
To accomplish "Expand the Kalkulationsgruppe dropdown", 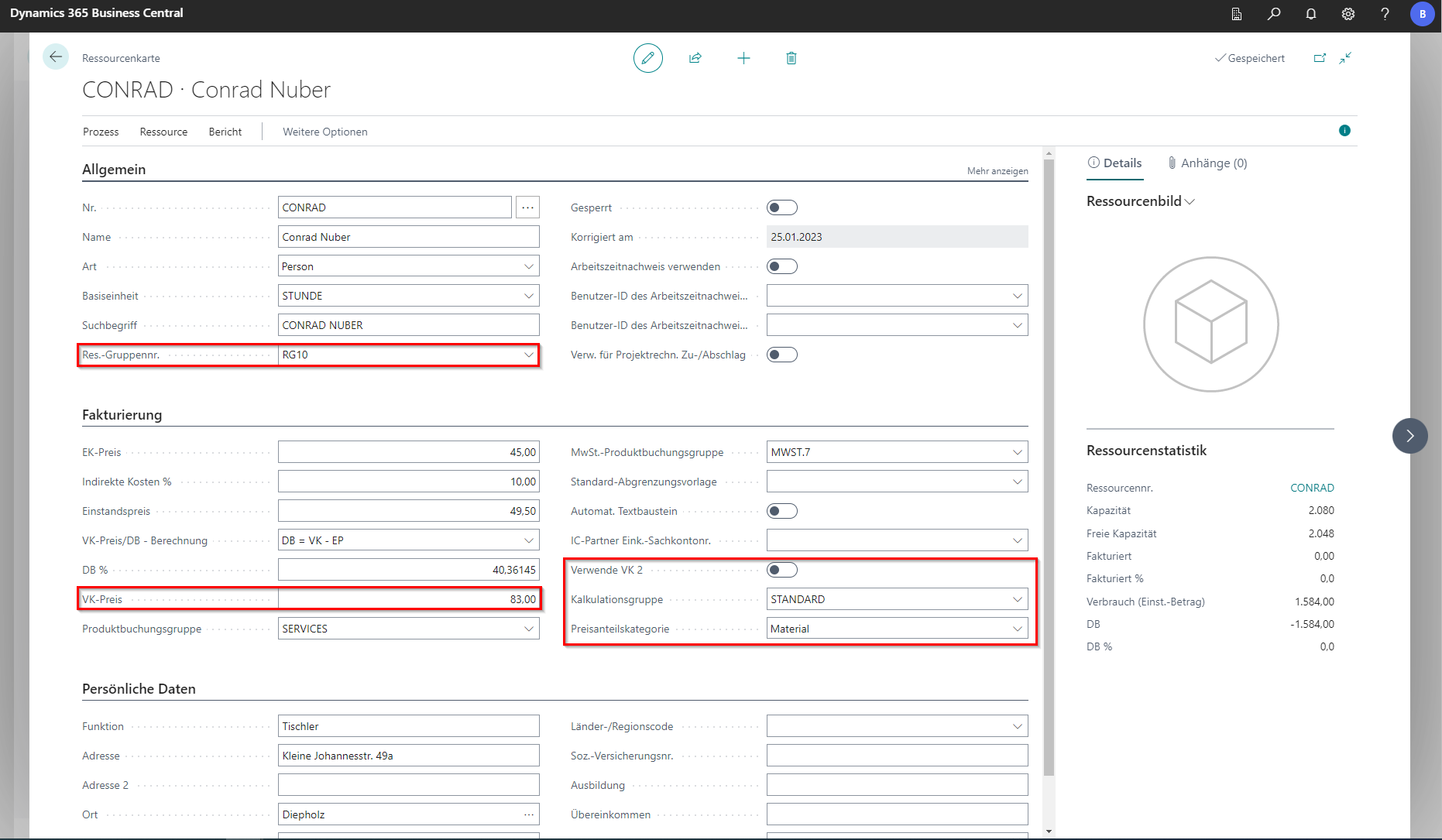I will tap(1017, 599).
